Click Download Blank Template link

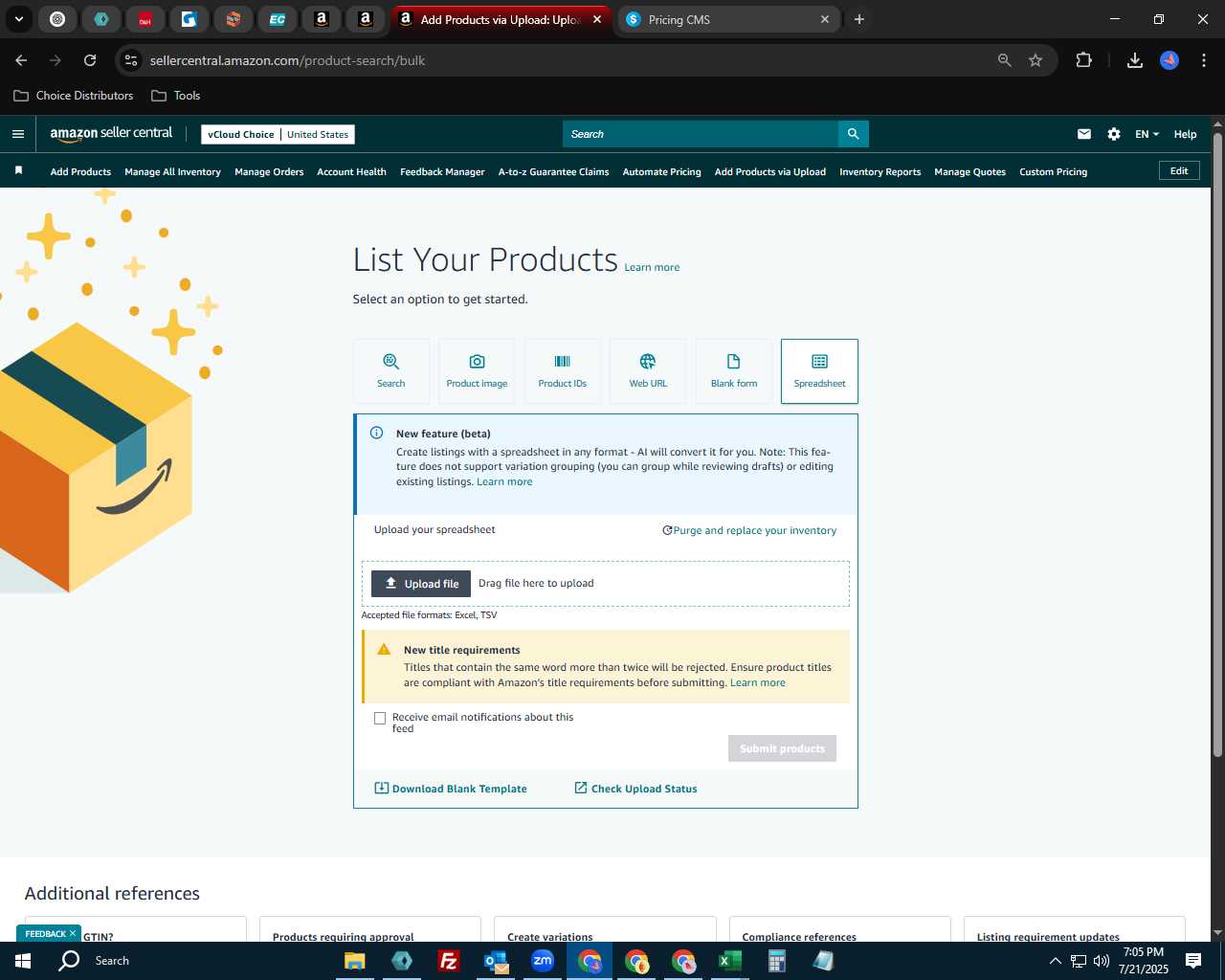(450, 789)
